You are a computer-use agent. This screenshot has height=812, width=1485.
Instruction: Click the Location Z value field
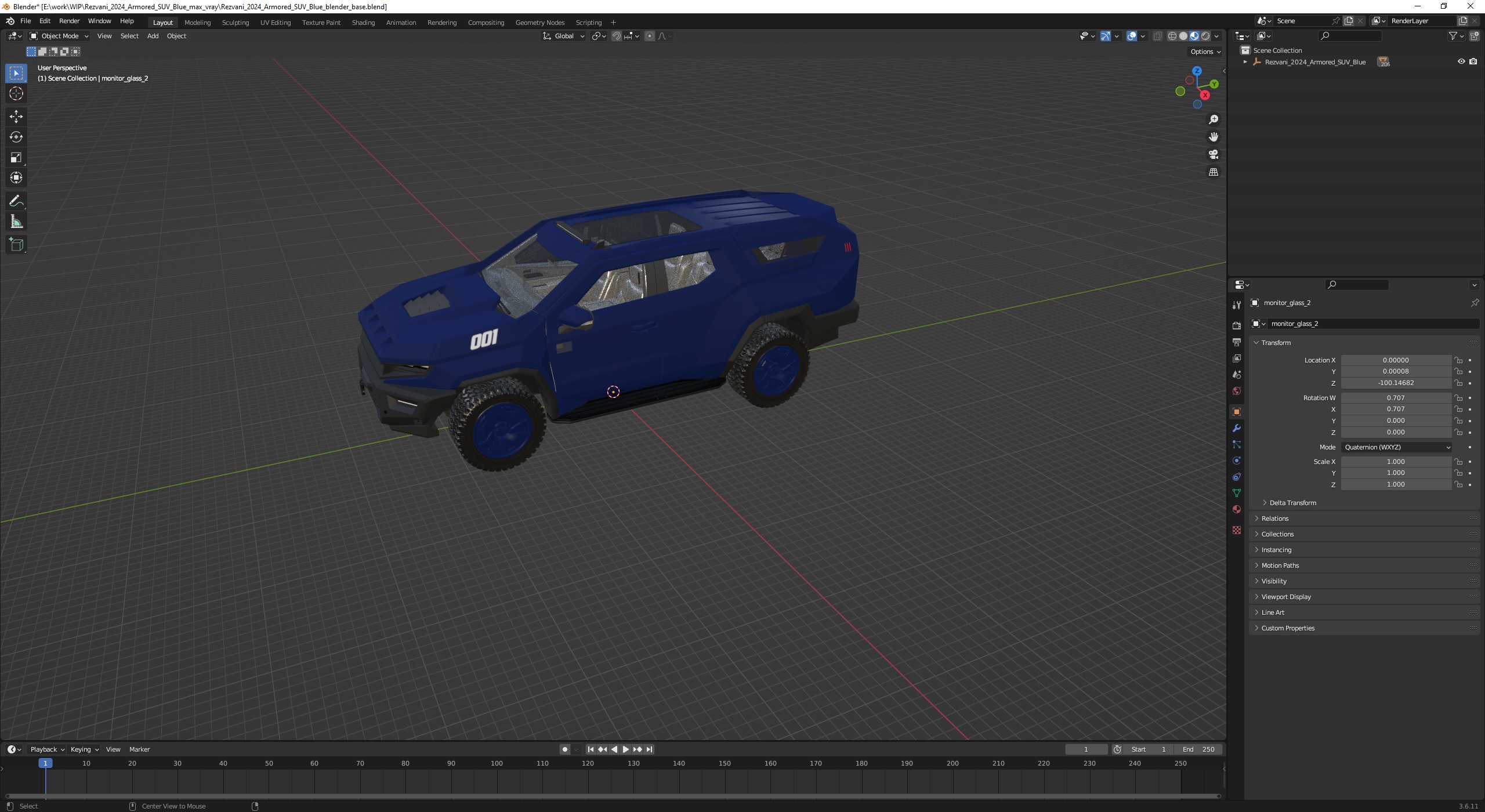[x=1396, y=383]
